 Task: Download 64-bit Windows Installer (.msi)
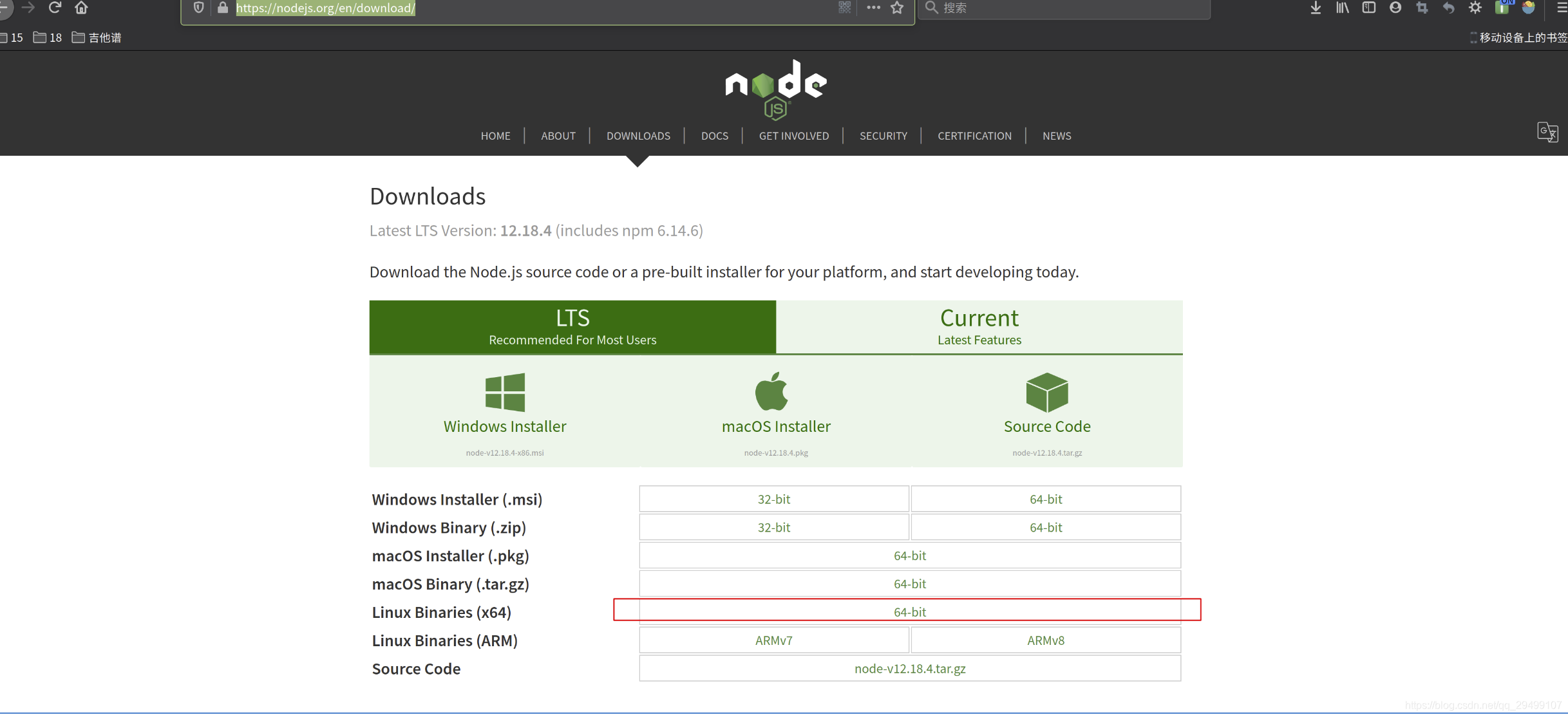(x=1046, y=499)
